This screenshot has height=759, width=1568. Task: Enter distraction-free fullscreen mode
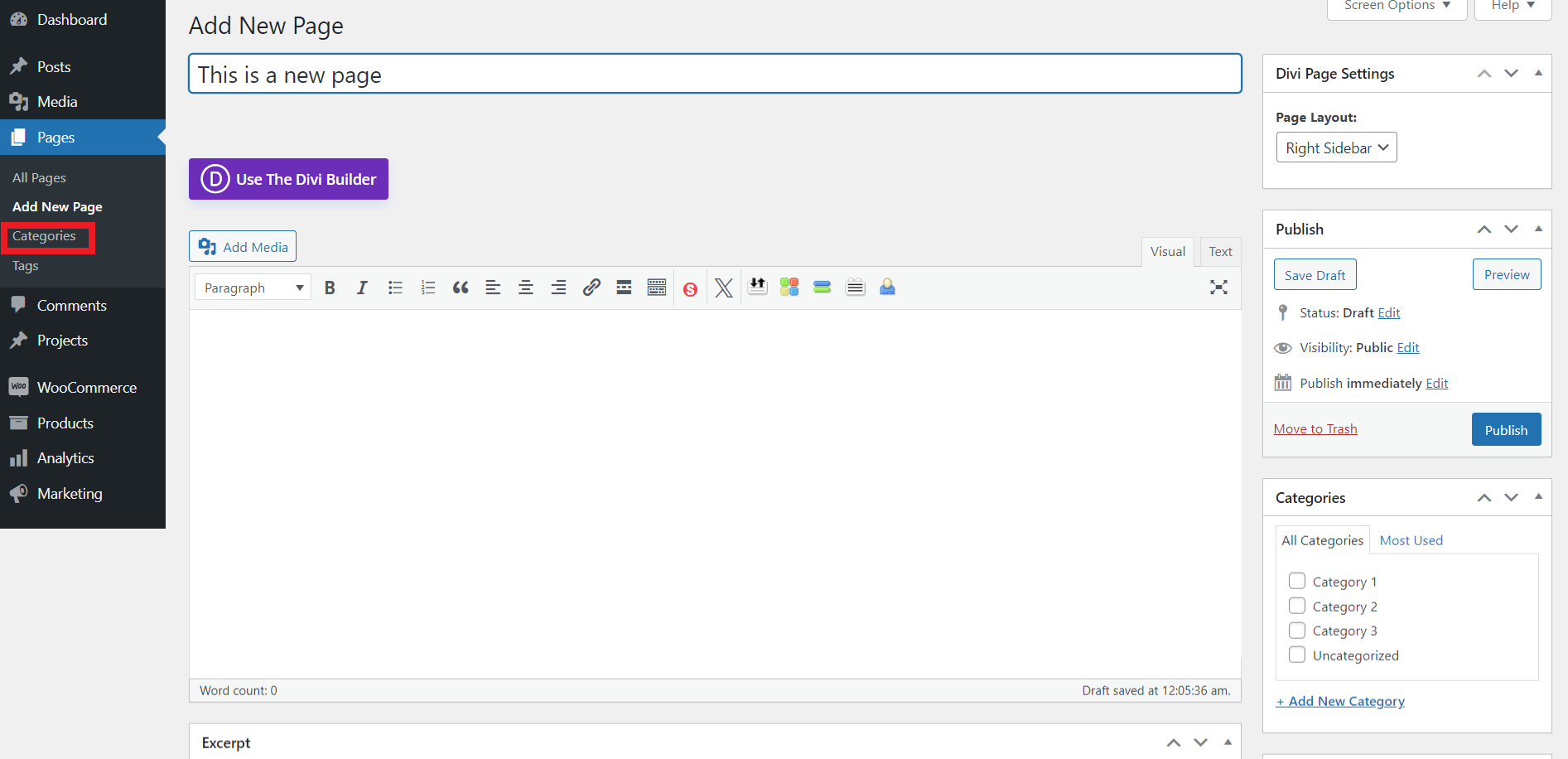pyautogui.click(x=1218, y=288)
